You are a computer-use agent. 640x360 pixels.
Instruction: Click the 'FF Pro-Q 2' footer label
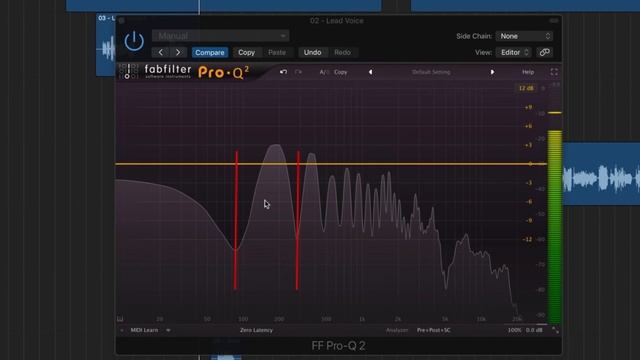[x=338, y=346]
